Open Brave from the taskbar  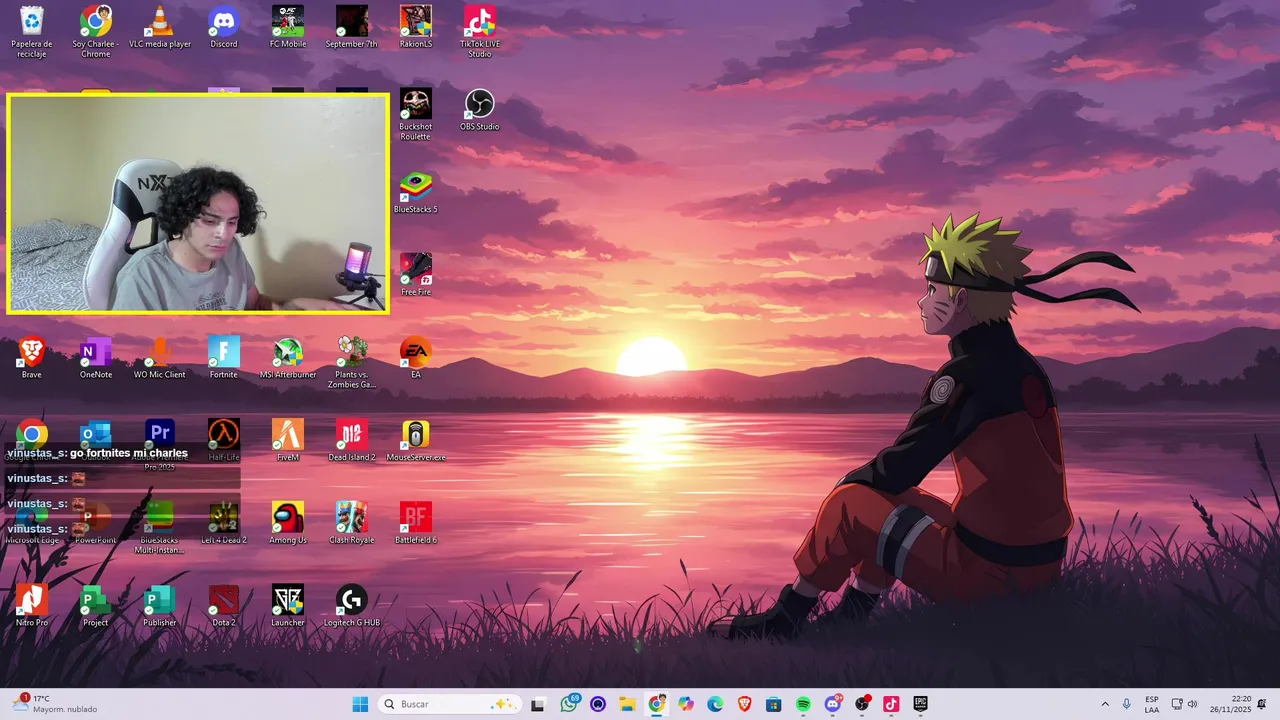pos(744,704)
